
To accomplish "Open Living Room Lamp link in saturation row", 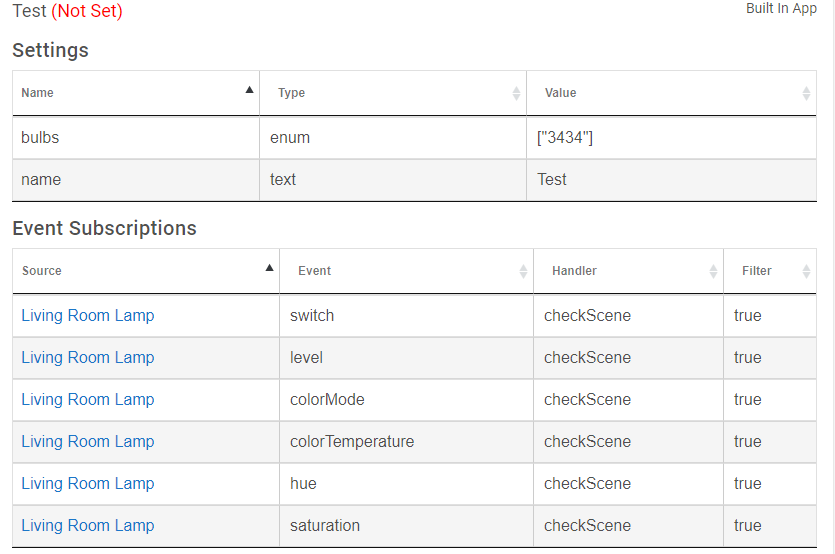I will coord(88,526).
